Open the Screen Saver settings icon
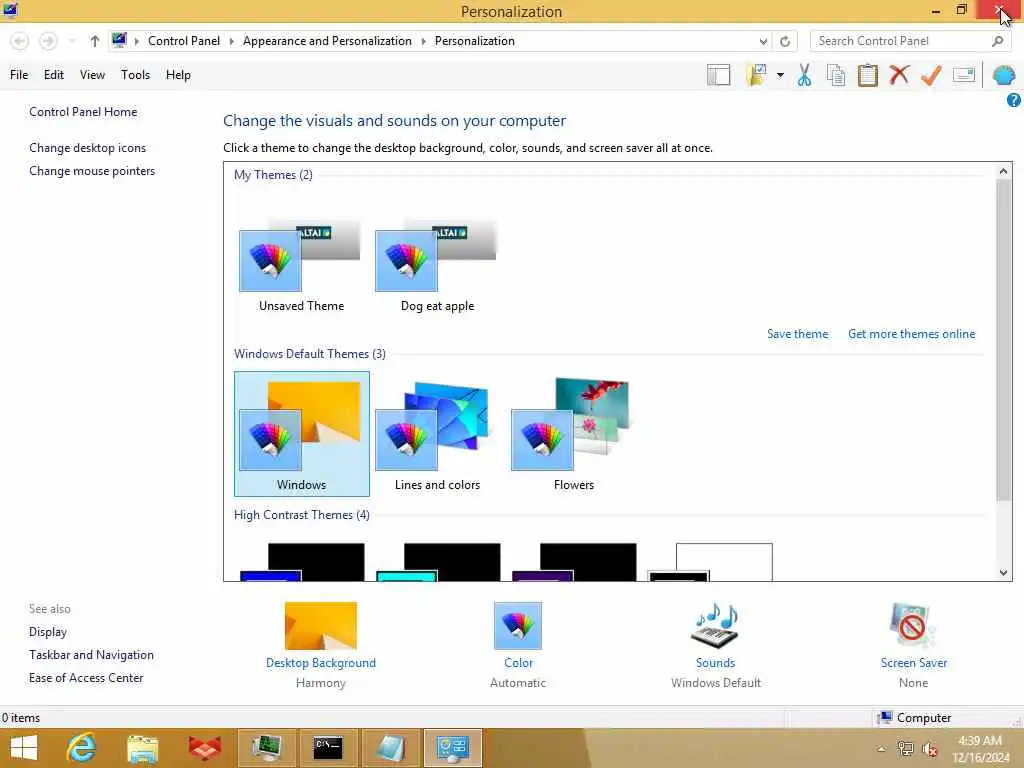The width and height of the screenshot is (1024, 768). 913,626
